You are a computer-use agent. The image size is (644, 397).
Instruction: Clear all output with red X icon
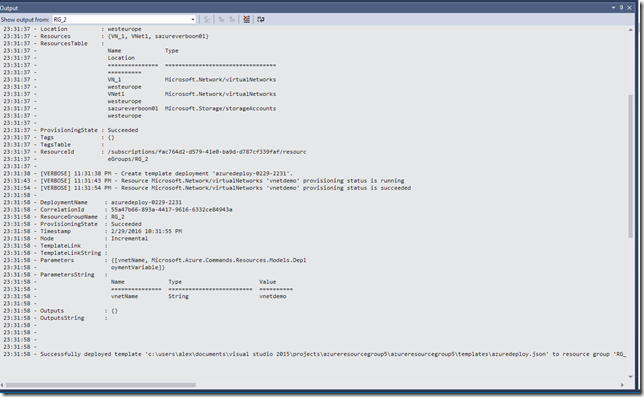click(x=246, y=19)
